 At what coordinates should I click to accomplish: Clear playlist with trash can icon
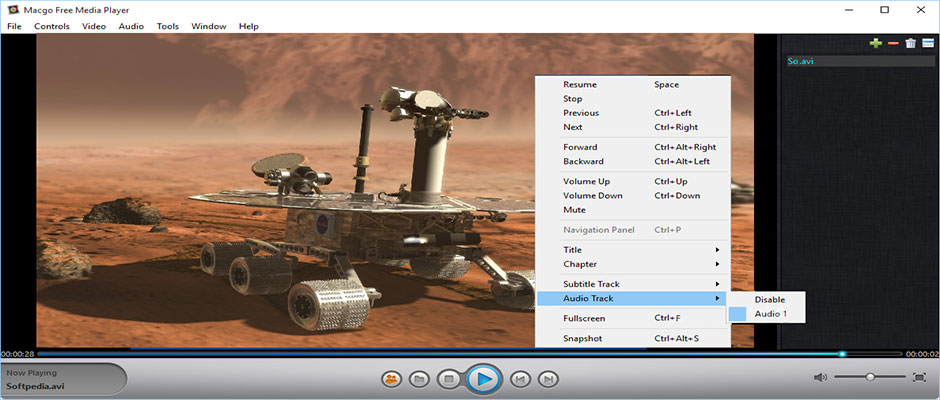(911, 43)
